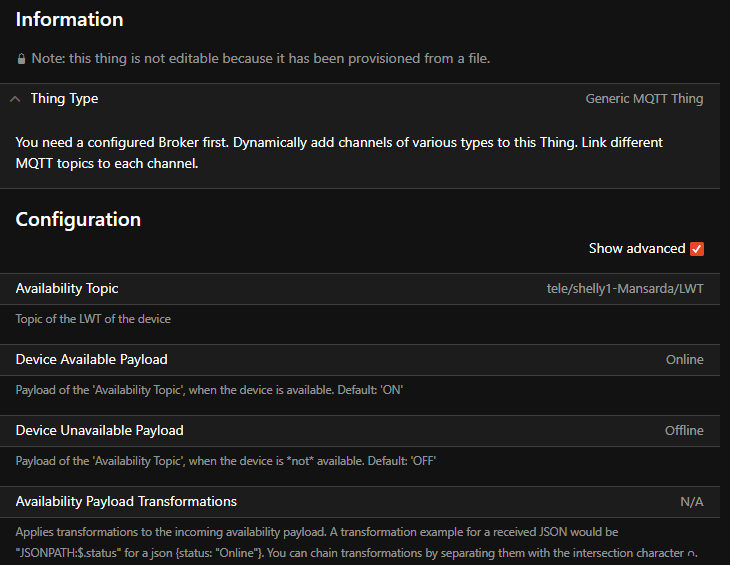Open the Availability Topic field
The height and width of the screenshot is (565, 730).
pos(360,289)
